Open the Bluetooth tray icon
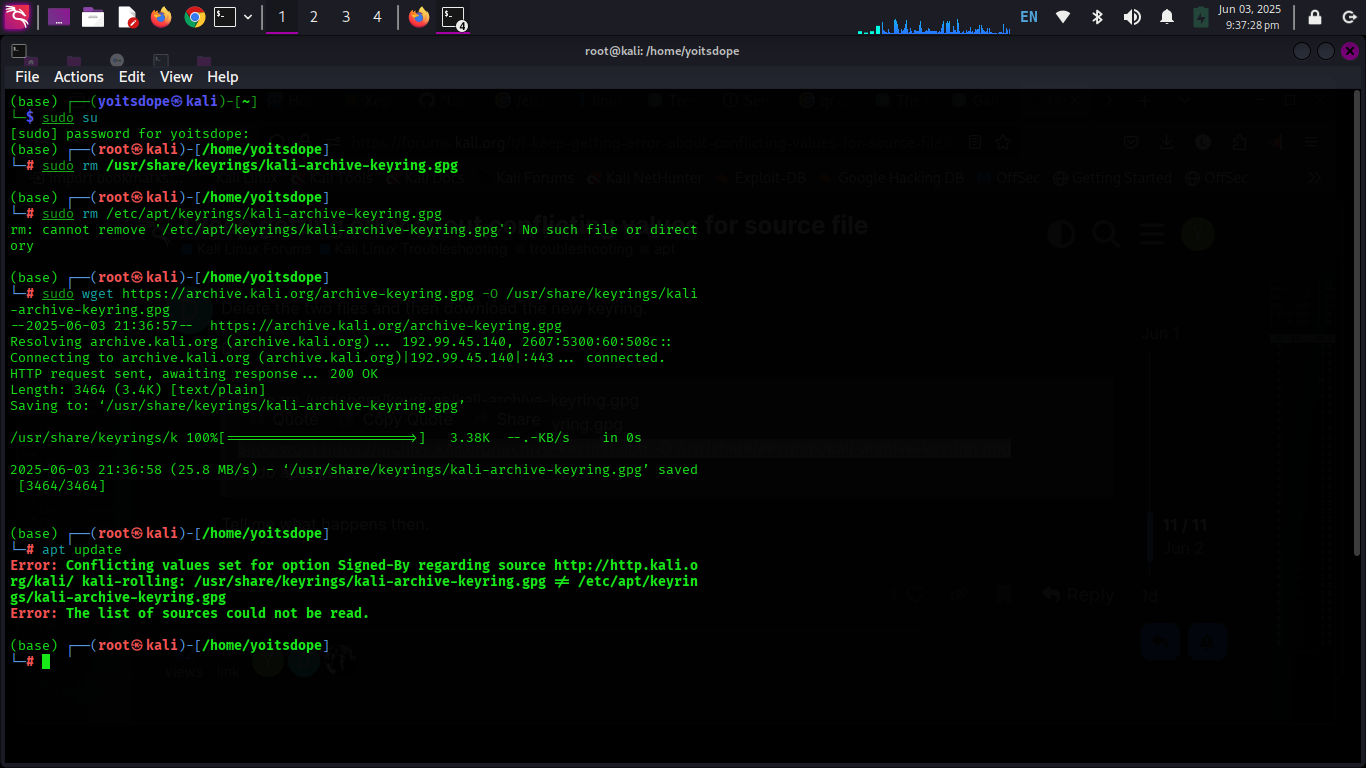This screenshot has width=1366, height=768. [x=1097, y=17]
